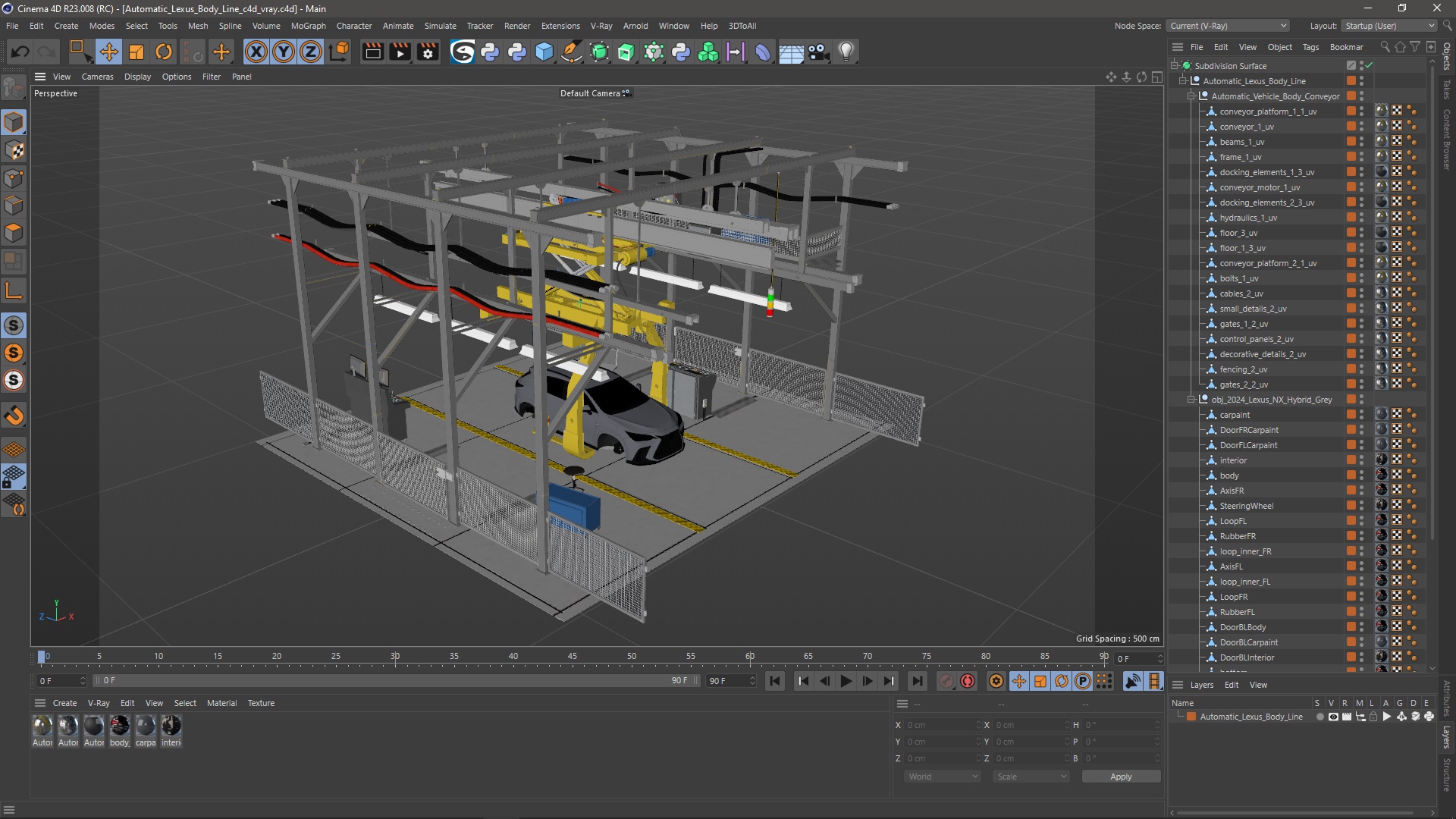
Task: Open the Takes side tab
Action: point(1447,89)
